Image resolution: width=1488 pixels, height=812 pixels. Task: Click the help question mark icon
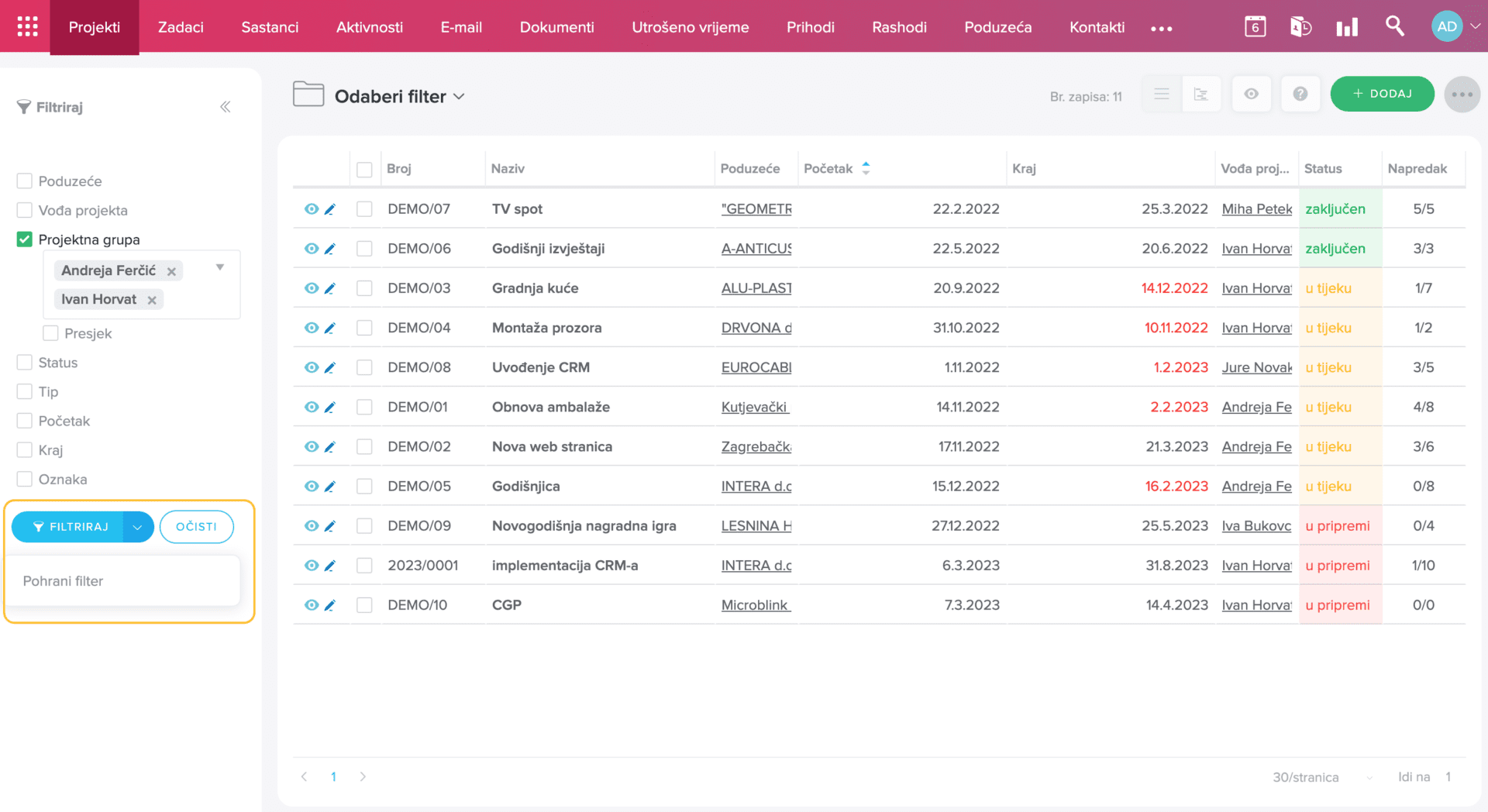(x=1300, y=95)
